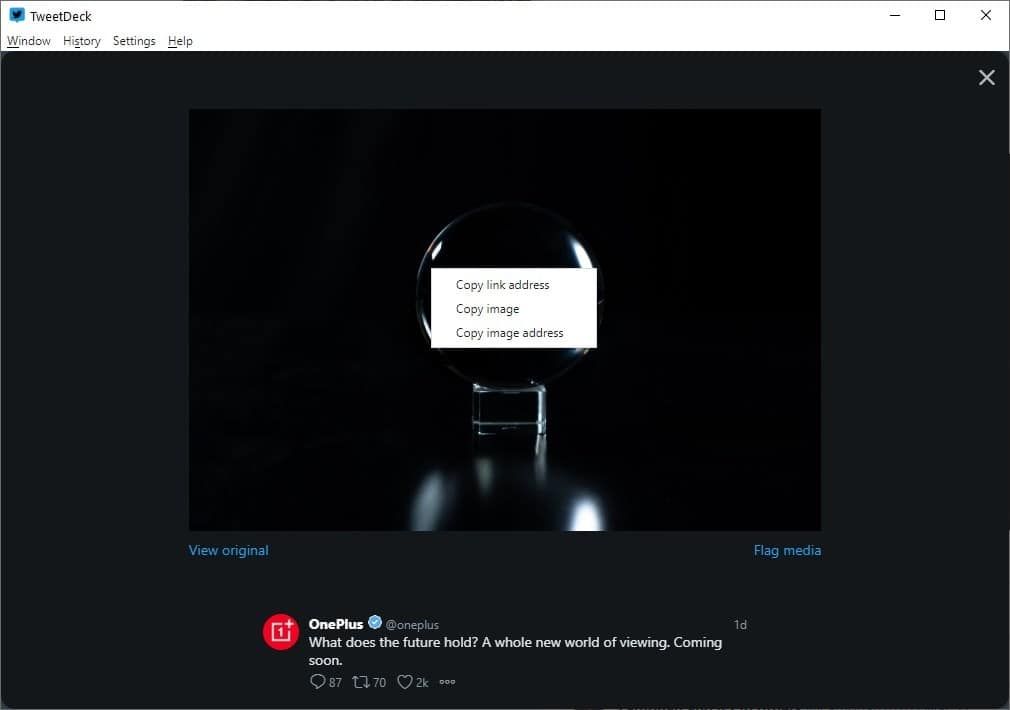
Task: Click the TweetDeck app icon in title bar
Action: [x=17, y=15]
